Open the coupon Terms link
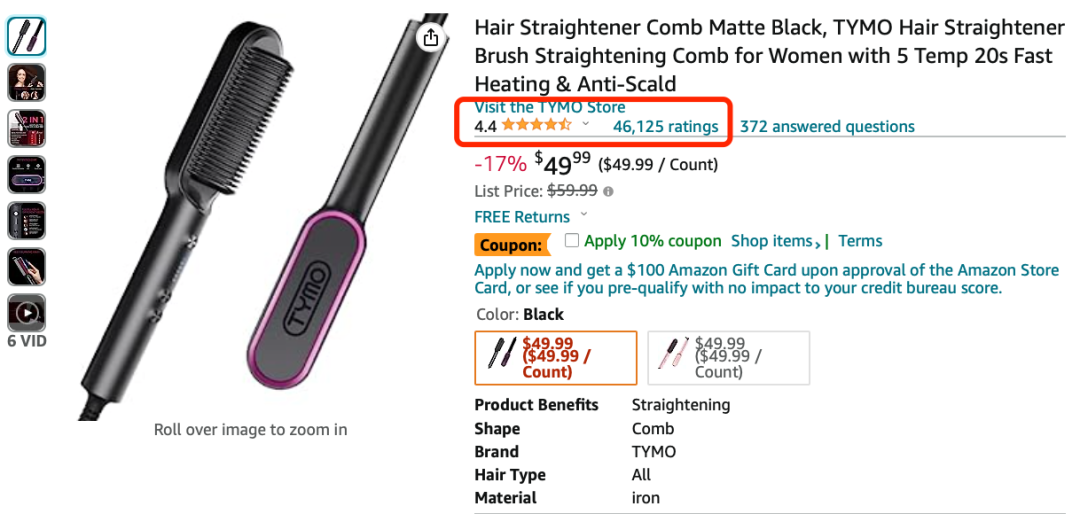This screenshot has height=514, width=1080. pos(860,241)
